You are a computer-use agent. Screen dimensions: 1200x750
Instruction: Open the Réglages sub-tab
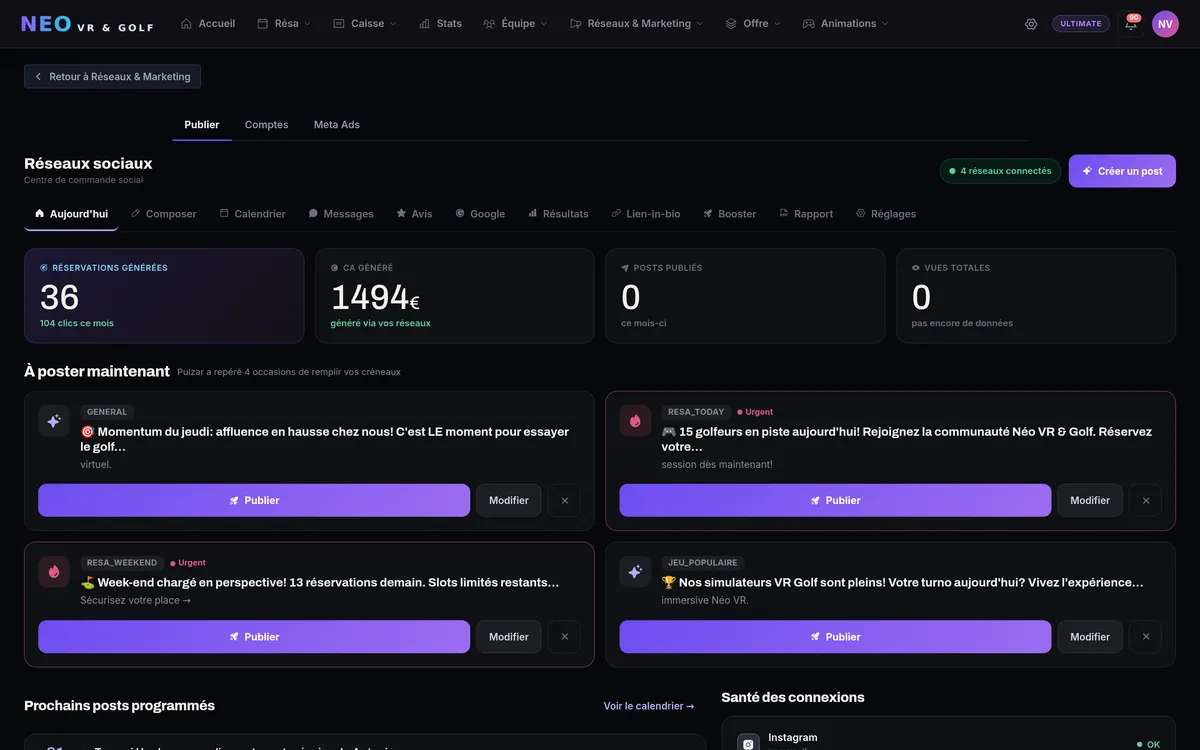pyautogui.click(x=886, y=214)
